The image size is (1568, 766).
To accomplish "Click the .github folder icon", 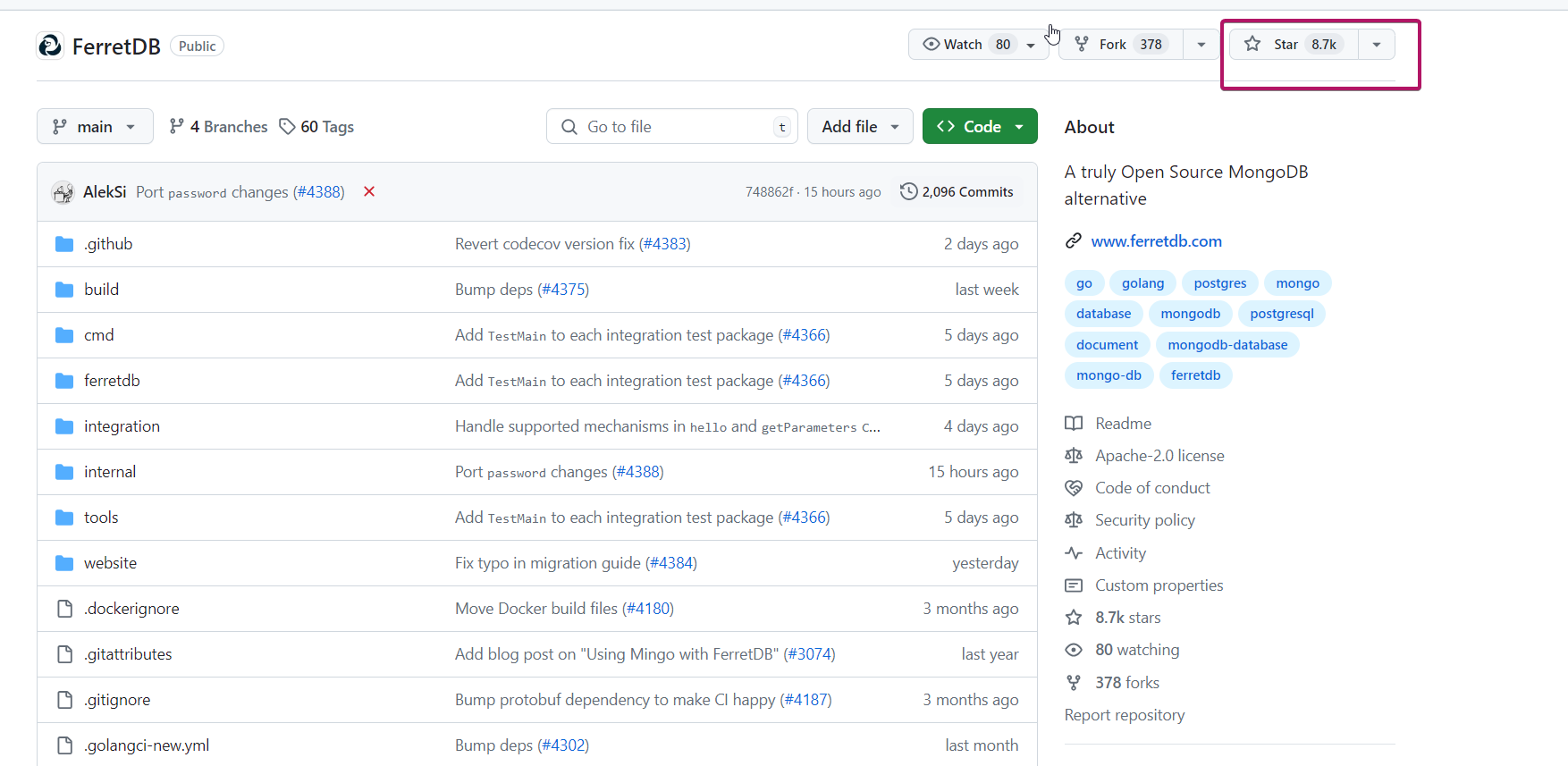I will click(64, 244).
